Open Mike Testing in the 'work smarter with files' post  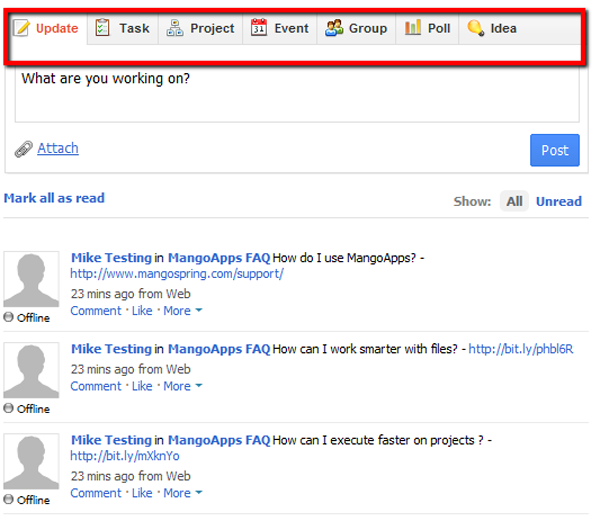point(111,349)
